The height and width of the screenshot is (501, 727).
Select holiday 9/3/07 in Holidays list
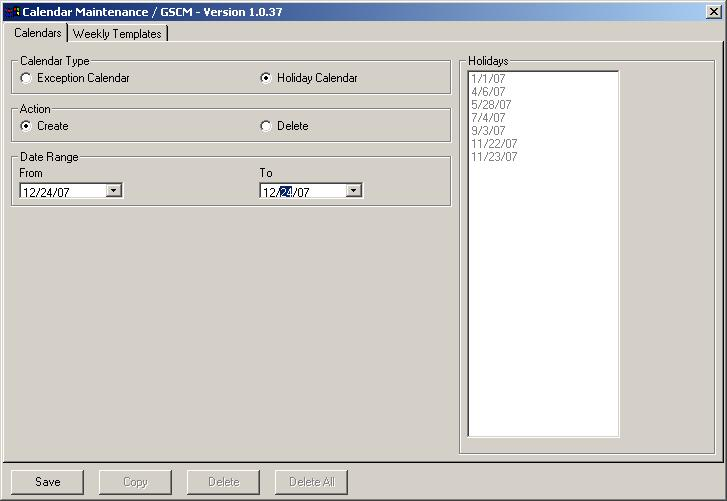tap(488, 131)
